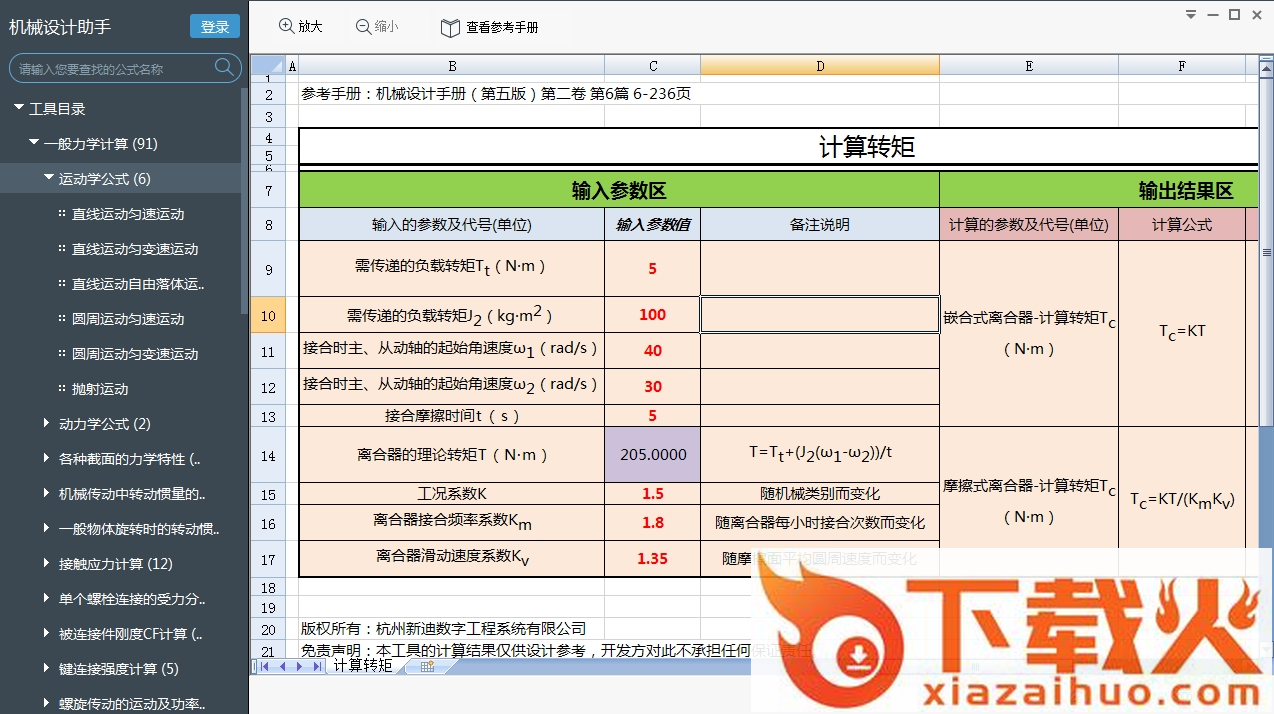Click the insert new sheet tab icon
Screen dimensions: 1274x714
[x=427, y=666]
